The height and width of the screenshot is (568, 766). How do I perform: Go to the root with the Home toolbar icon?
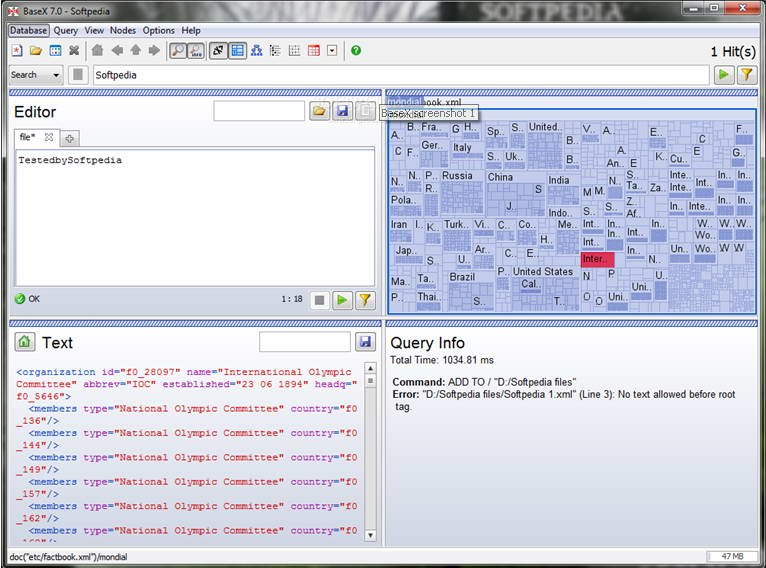tap(97, 50)
